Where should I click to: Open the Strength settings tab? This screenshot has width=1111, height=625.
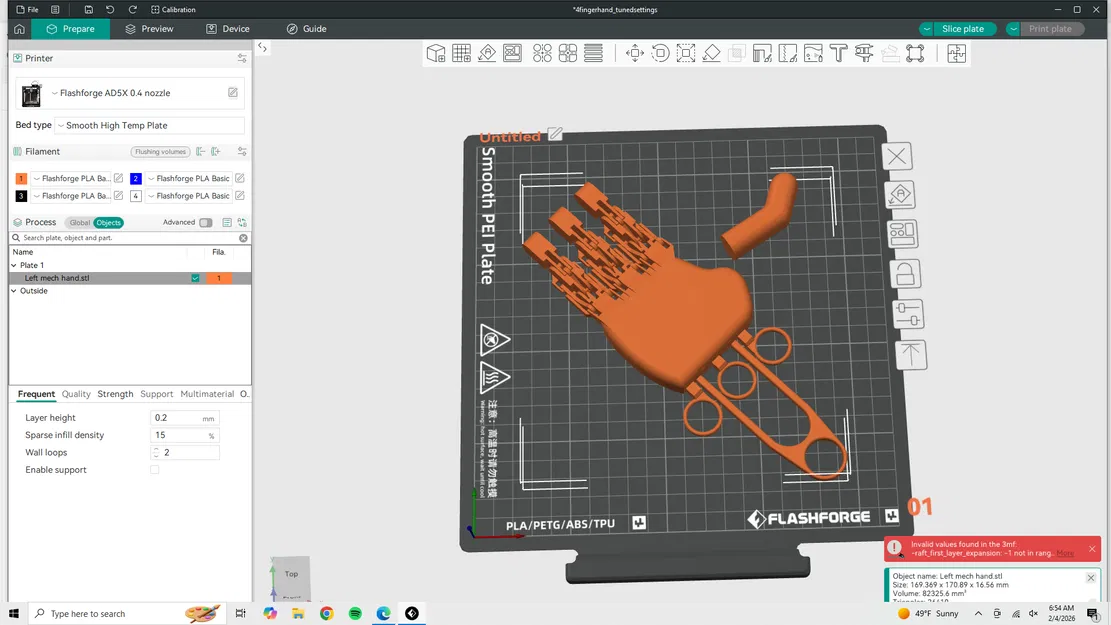(x=115, y=394)
